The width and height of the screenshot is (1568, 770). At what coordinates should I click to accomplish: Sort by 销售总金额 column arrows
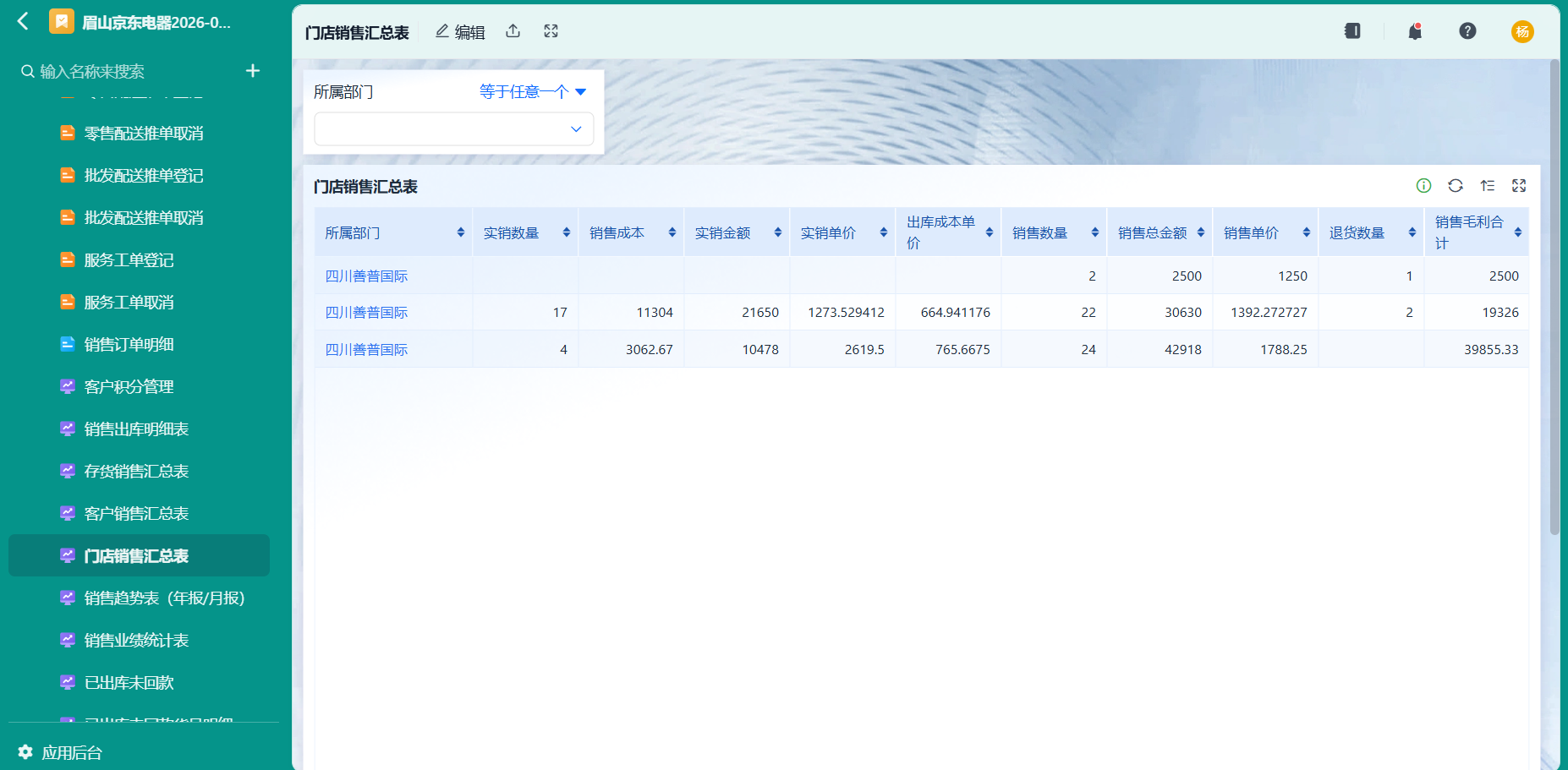click(1201, 232)
